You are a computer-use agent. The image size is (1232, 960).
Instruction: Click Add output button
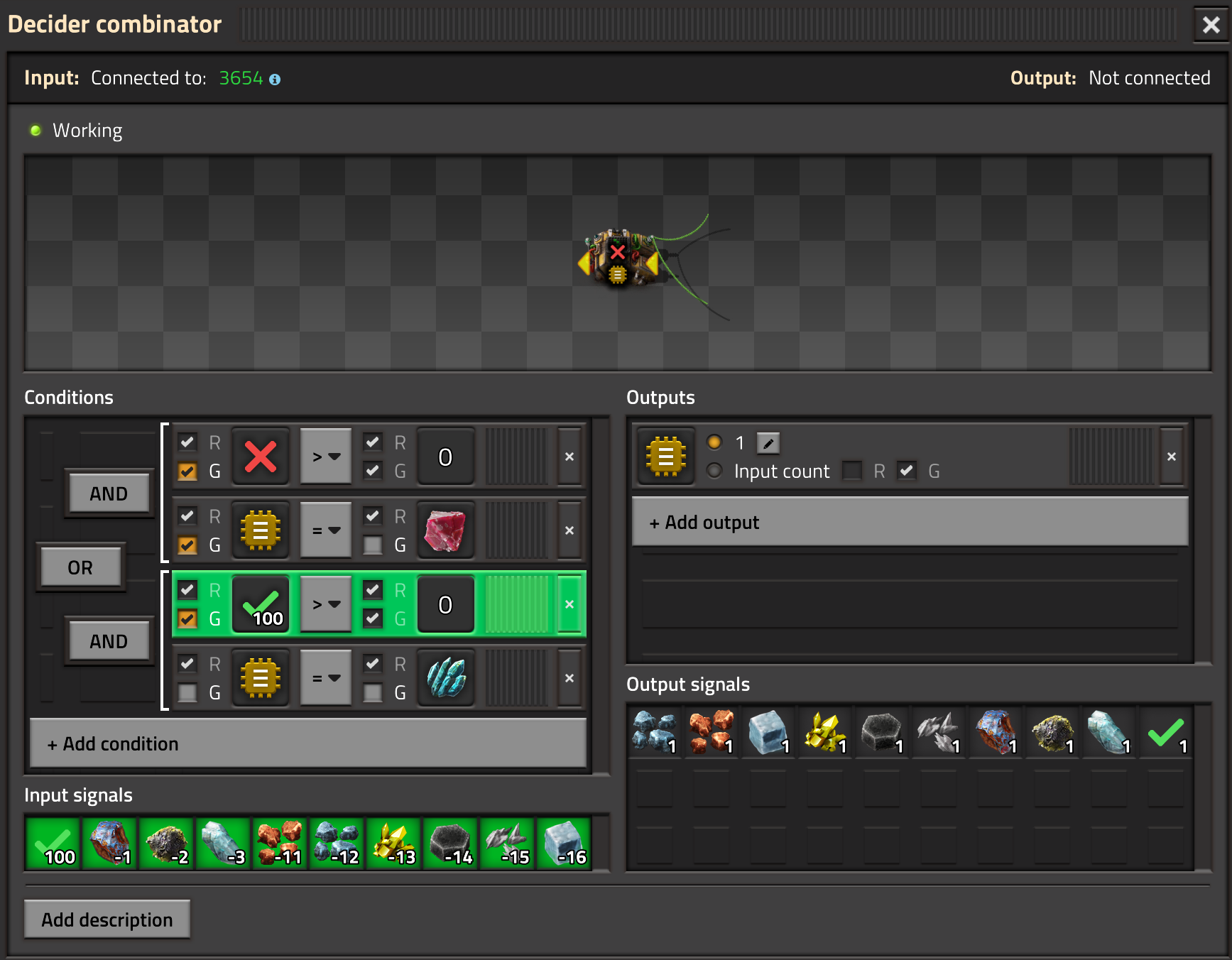(910, 522)
